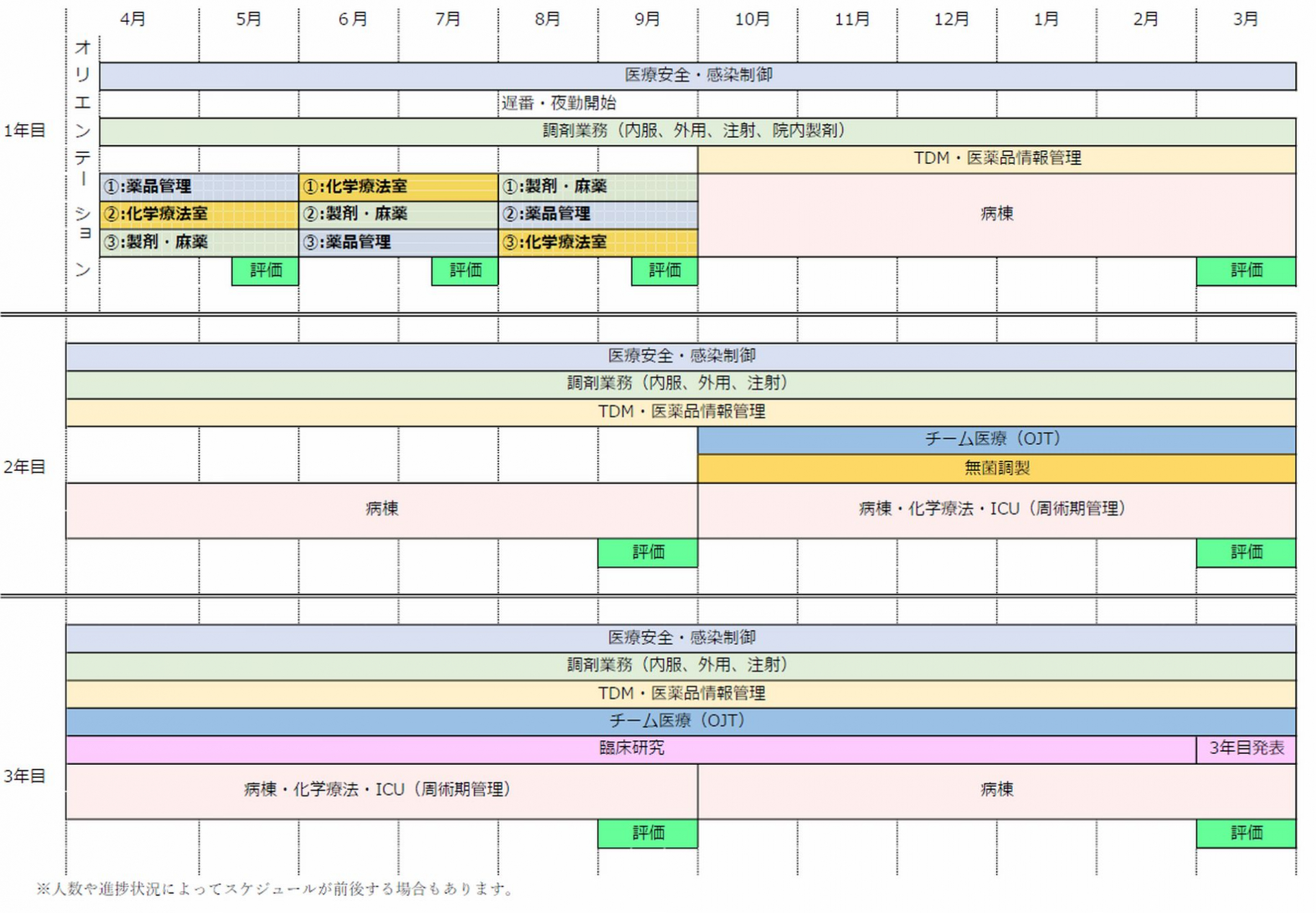
Task: Click the year 3 March 評価 block
Action: pyautogui.click(x=1245, y=833)
